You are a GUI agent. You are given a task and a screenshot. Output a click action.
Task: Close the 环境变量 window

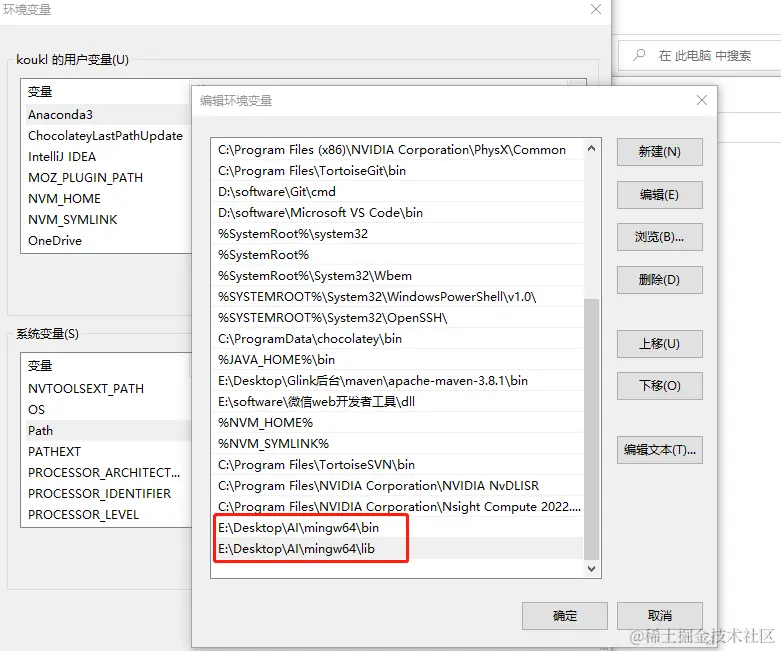pos(596,9)
